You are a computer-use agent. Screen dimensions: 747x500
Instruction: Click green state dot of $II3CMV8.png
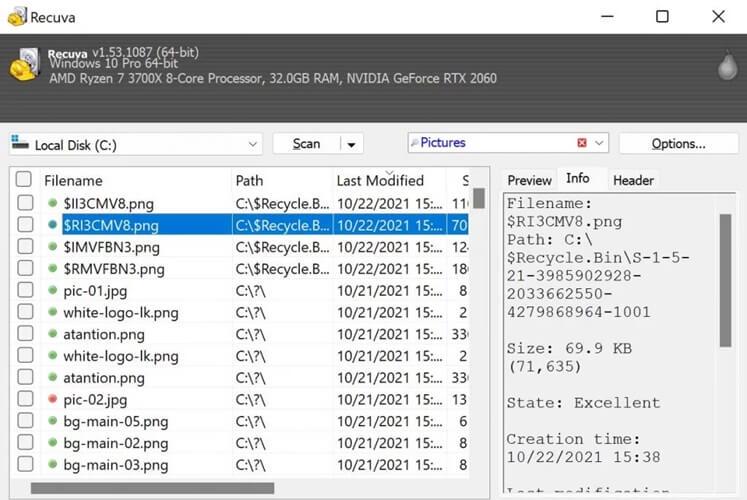point(53,203)
